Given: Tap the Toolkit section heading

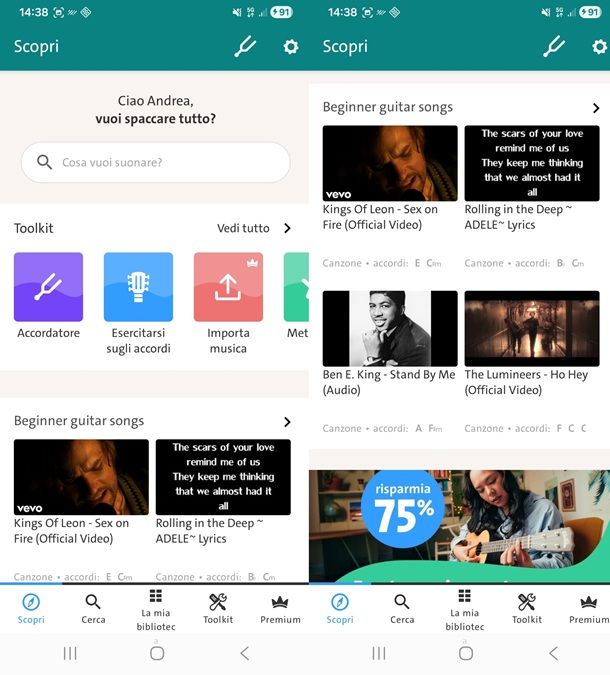Looking at the screenshot, I should tap(34, 228).
